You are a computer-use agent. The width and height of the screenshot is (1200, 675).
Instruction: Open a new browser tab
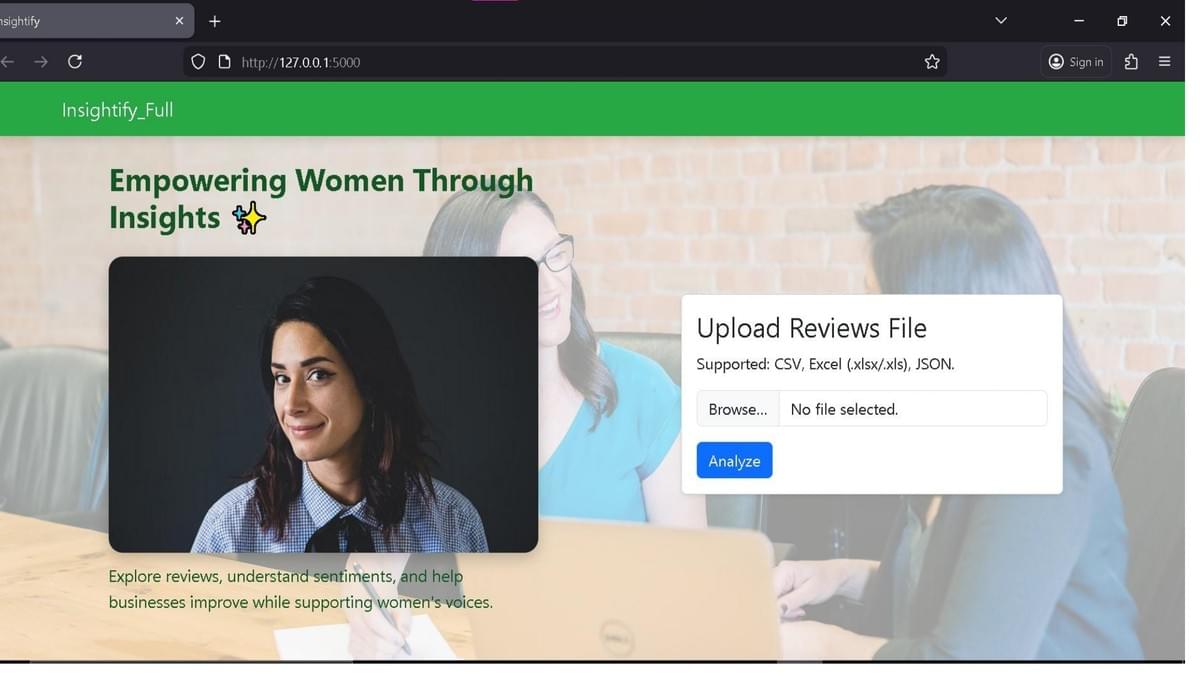click(214, 21)
